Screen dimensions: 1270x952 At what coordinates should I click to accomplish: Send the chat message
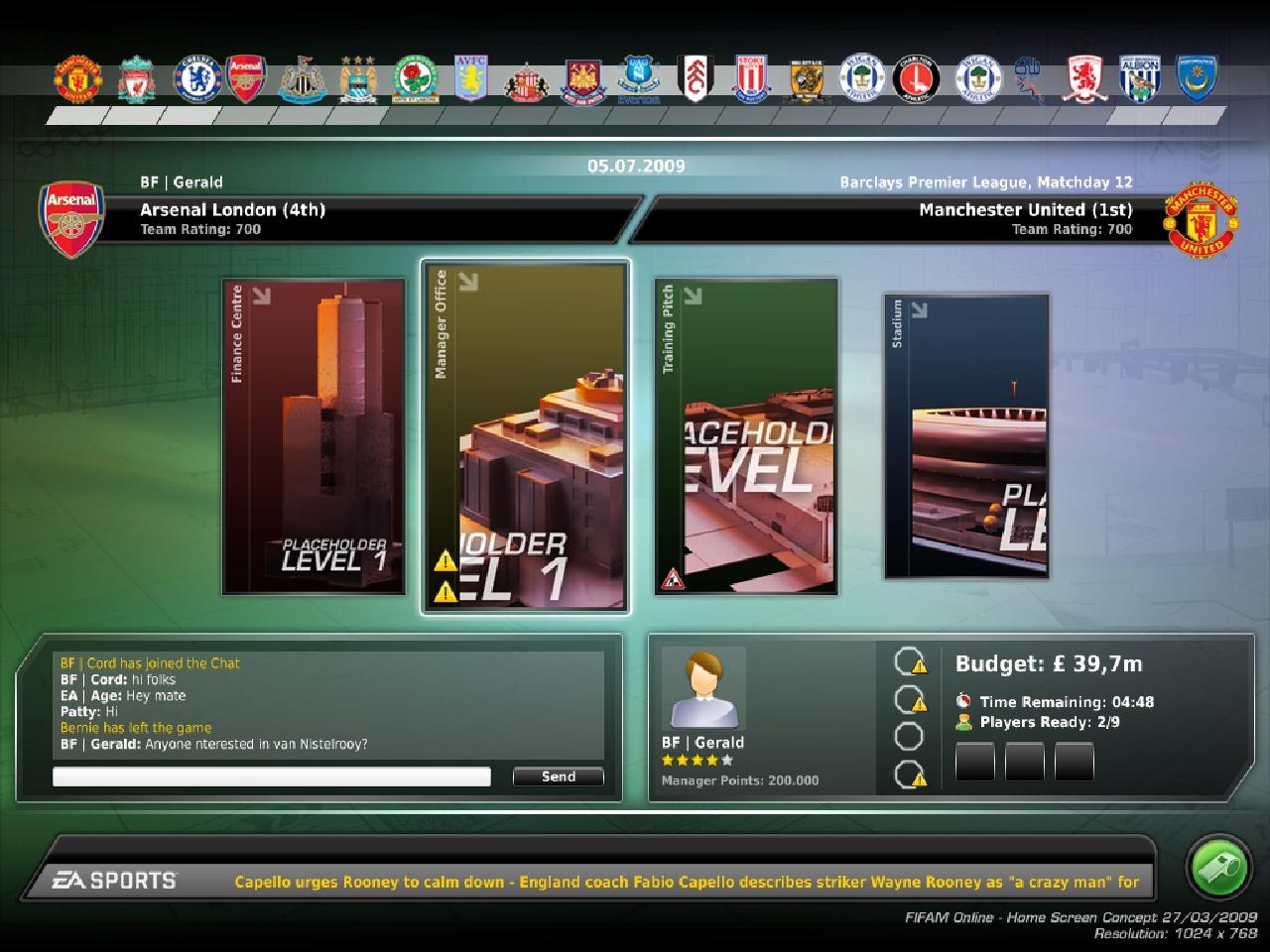point(559,776)
